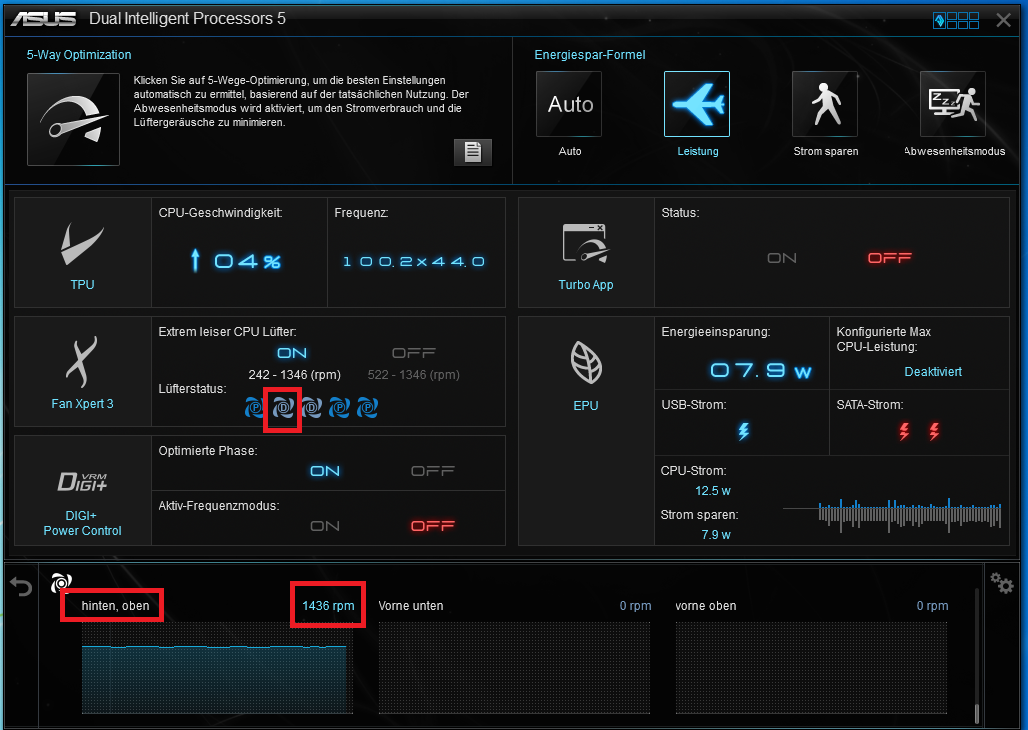1028x730 pixels.
Task: Select the Auto energy mode
Action: tap(568, 104)
